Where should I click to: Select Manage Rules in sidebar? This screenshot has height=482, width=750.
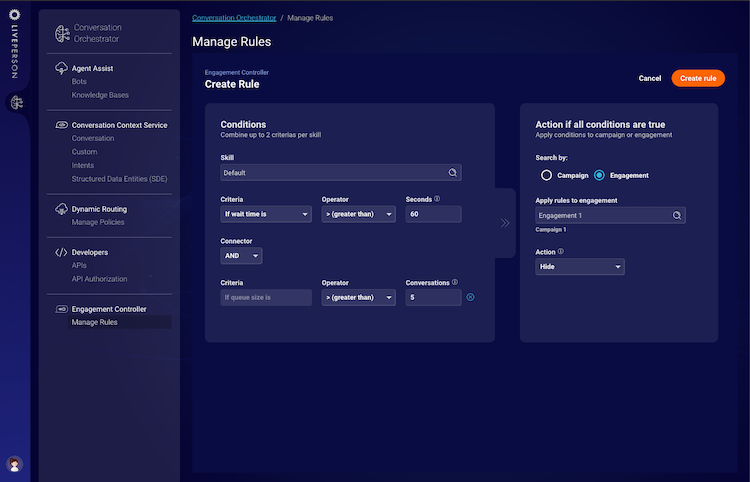click(118, 322)
